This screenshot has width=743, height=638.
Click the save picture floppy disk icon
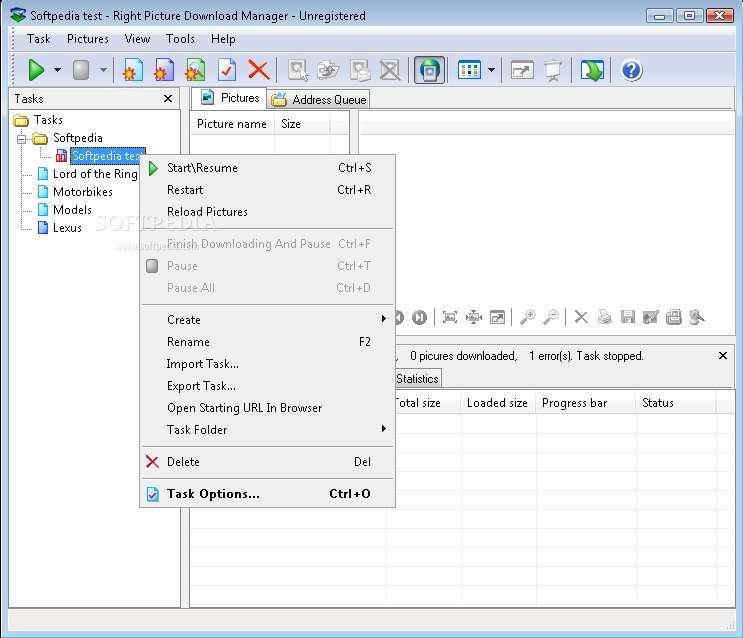[628, 317]
